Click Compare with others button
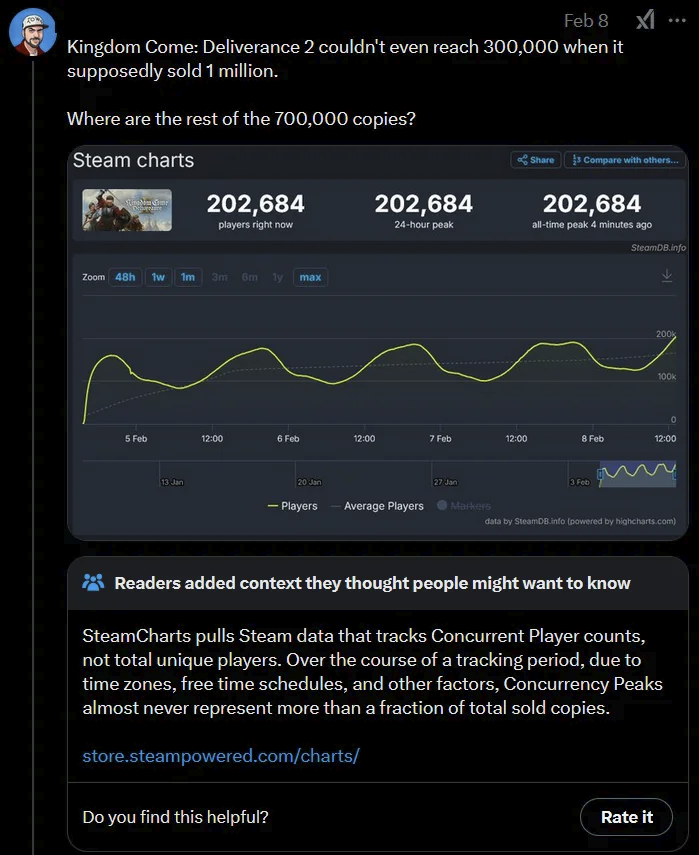 625,160
